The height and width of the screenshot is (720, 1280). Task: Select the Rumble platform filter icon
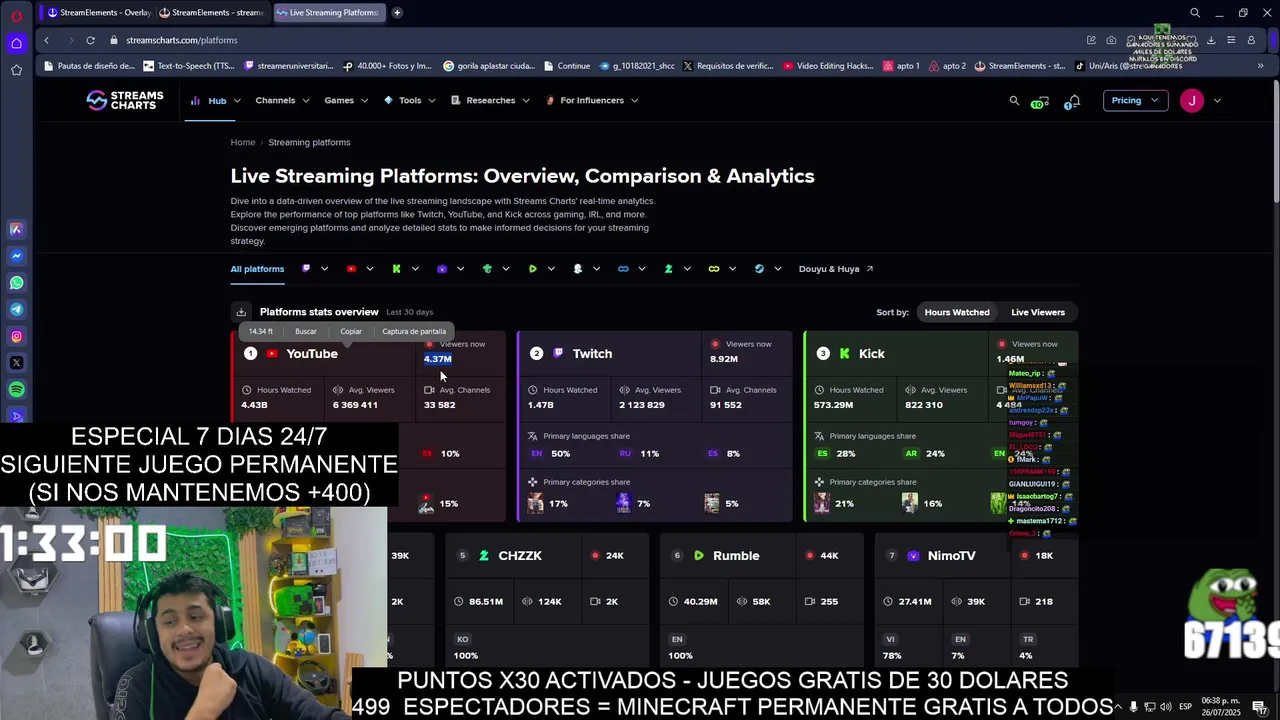tap(532, 269)
